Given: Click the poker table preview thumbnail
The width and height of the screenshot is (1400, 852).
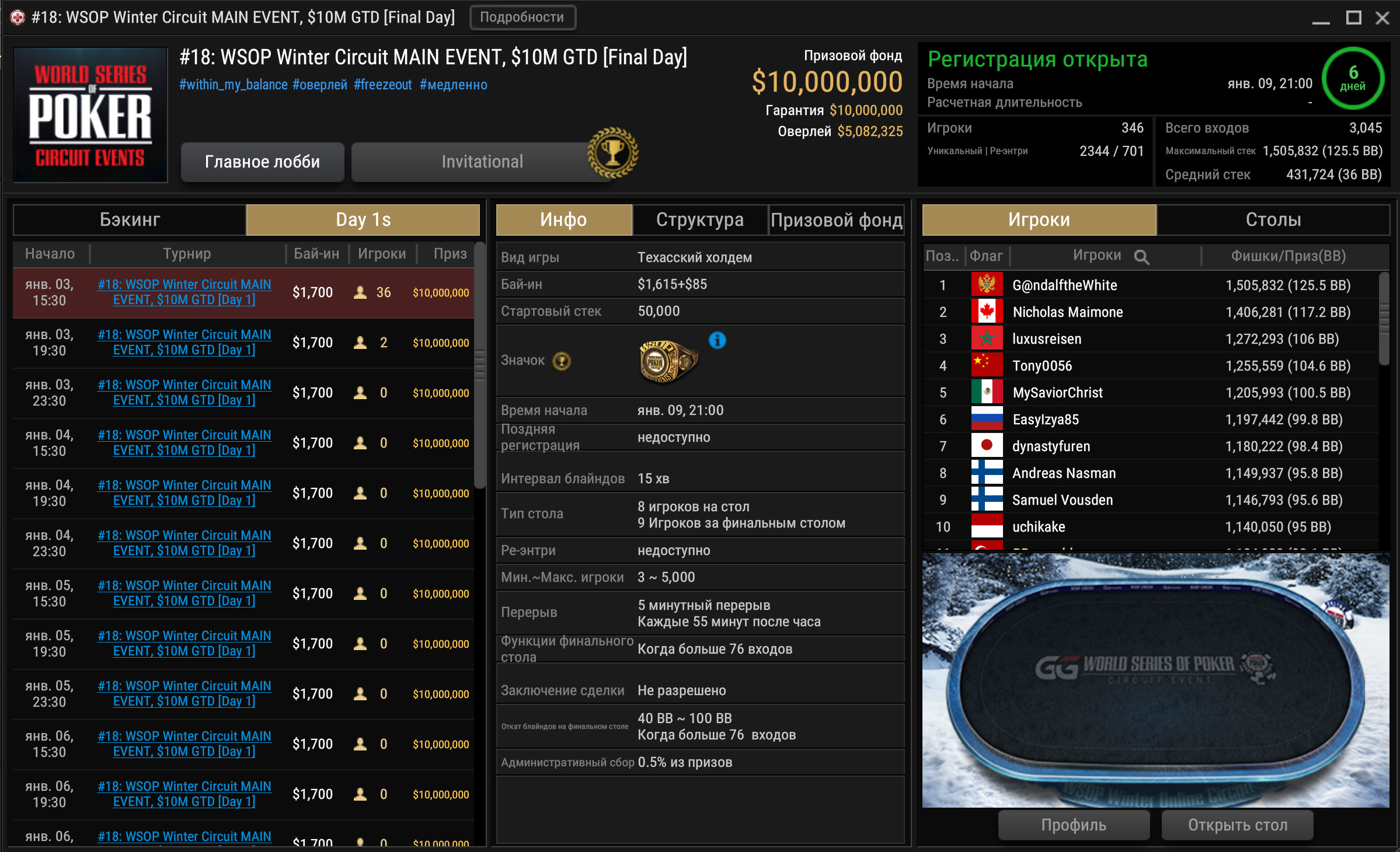Looking at the screenshot, I should coord(1155,680).
